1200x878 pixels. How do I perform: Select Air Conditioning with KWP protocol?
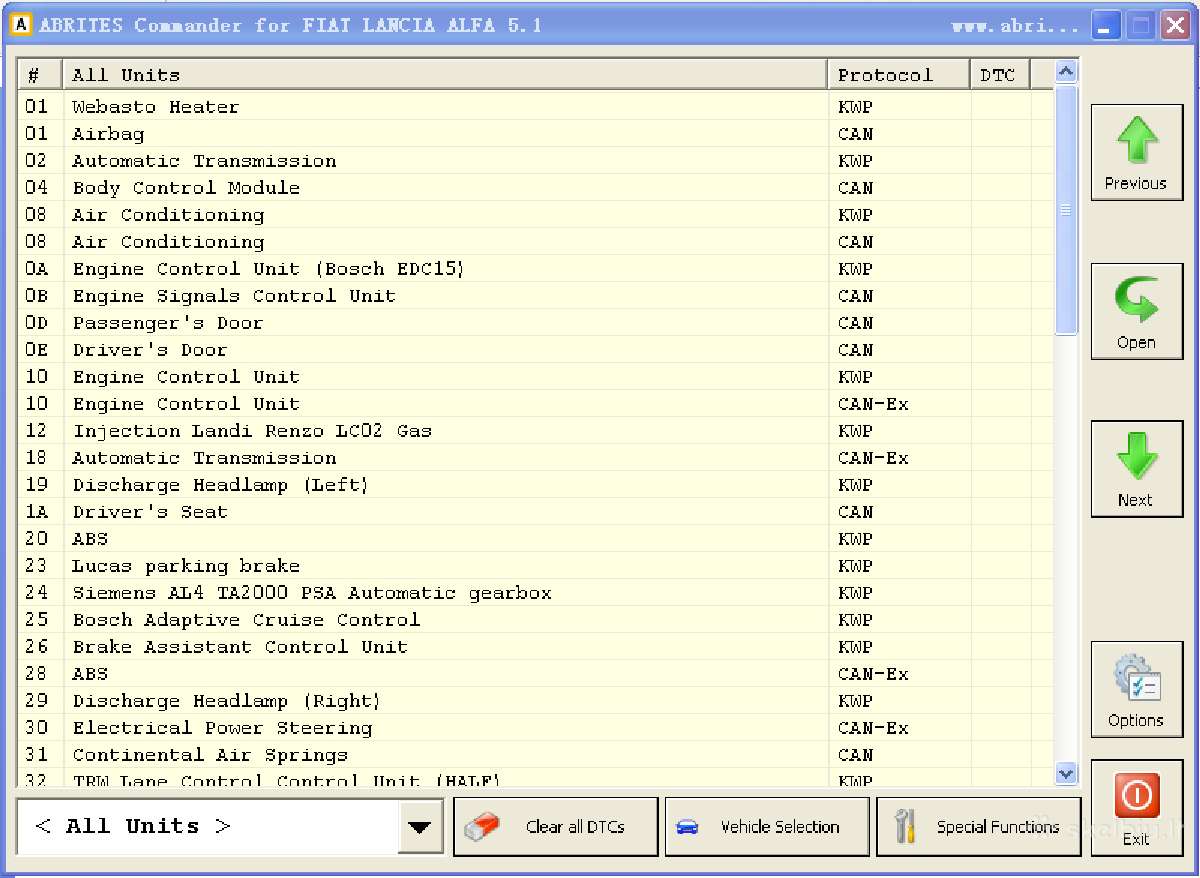click(x=536, y=215)
